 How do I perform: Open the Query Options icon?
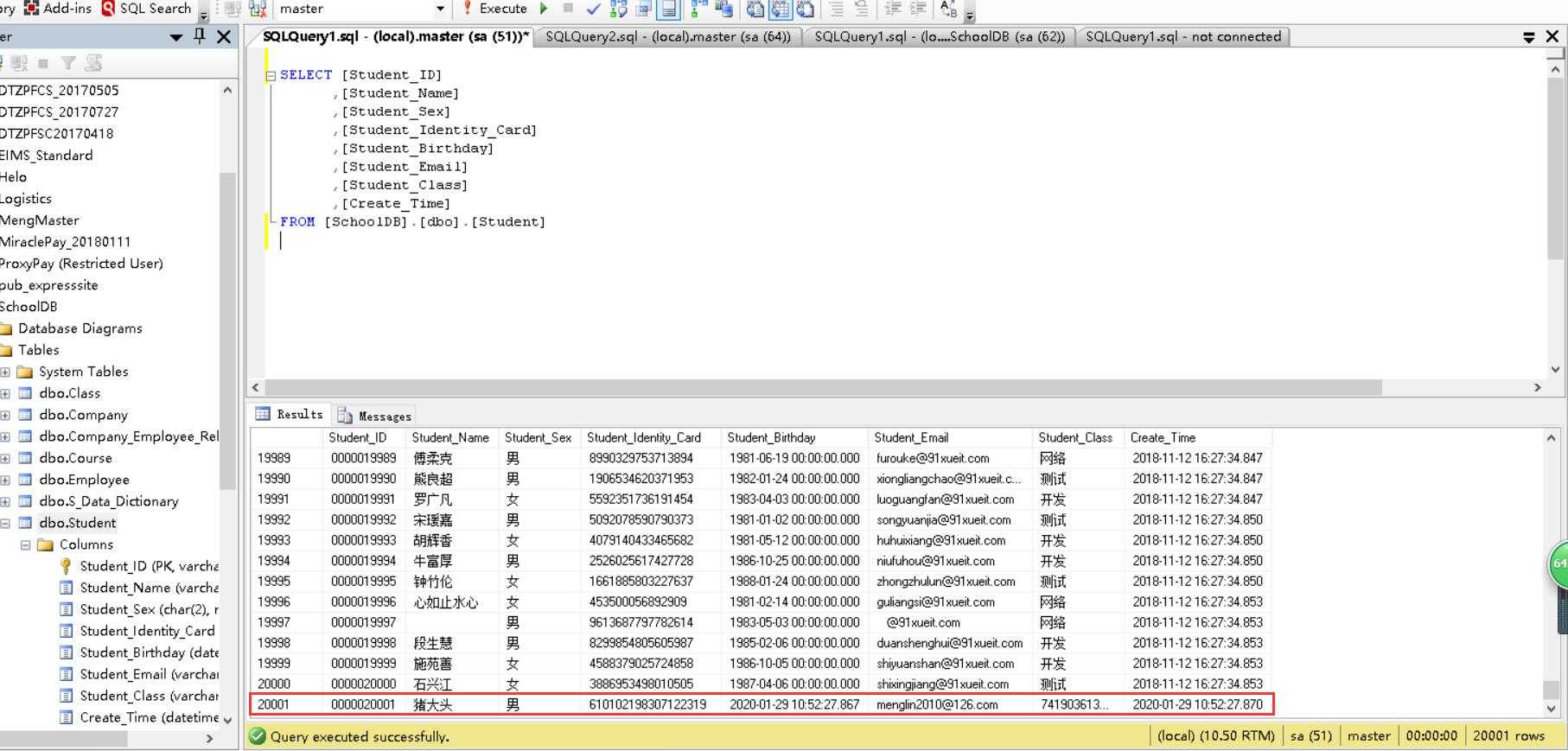(643, 9)
